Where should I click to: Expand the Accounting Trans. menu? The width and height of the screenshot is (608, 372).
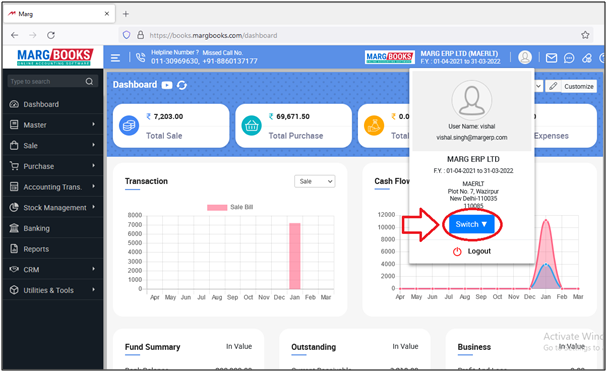tap(53, 187)
